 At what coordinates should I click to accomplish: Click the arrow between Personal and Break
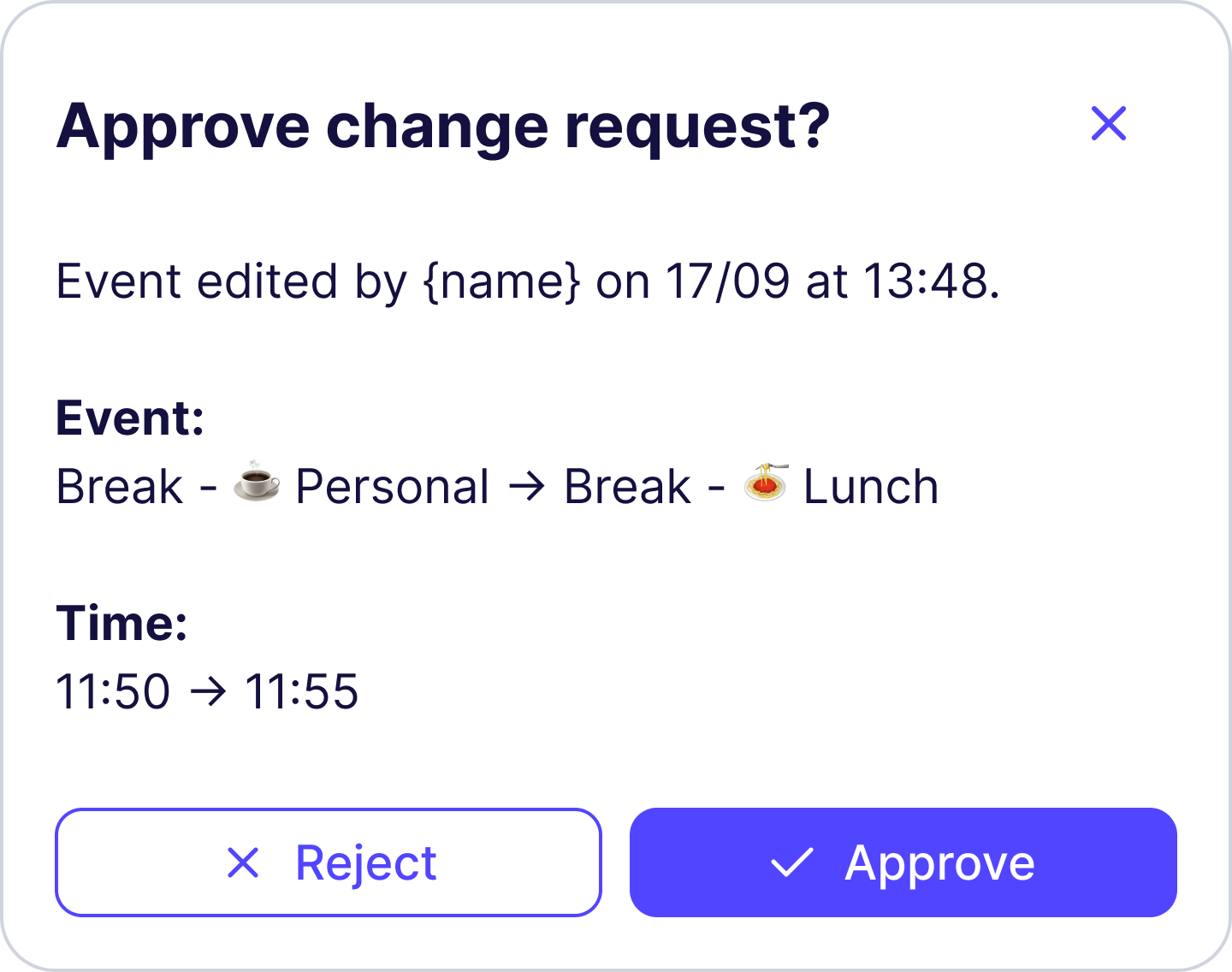(527, 488)
